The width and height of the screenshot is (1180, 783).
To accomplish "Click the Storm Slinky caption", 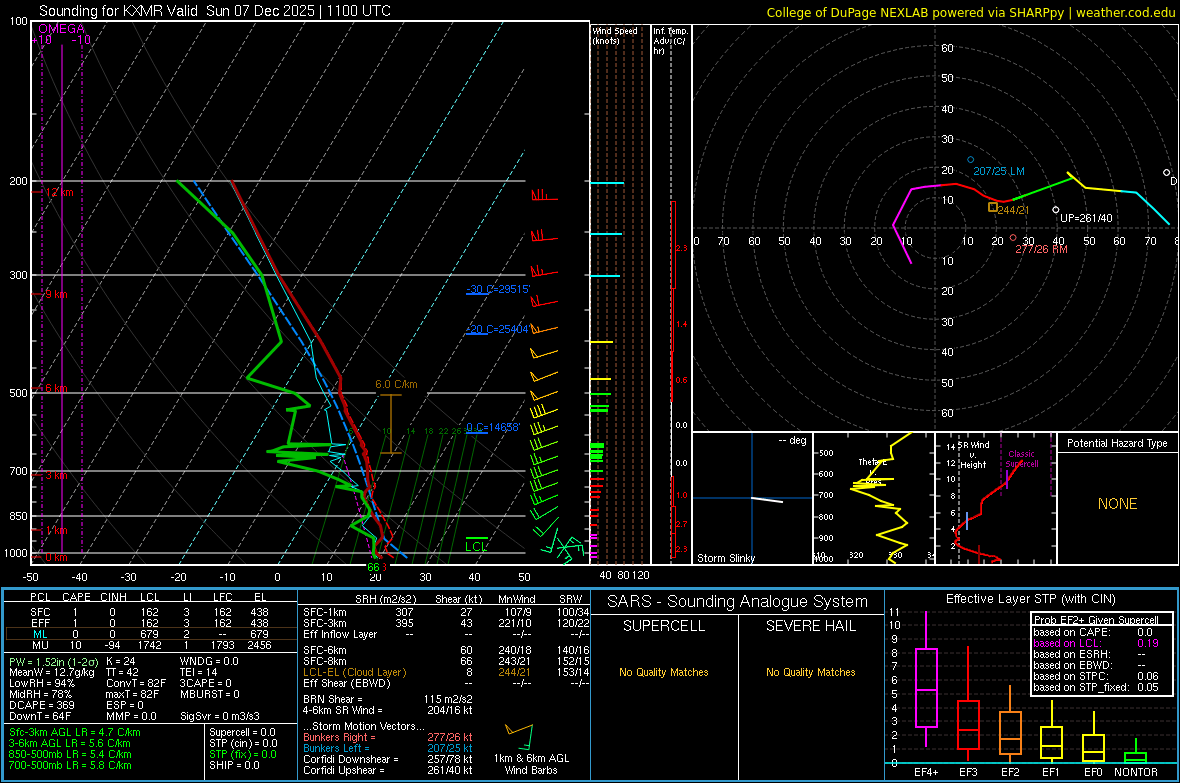I will coord(725,558).
